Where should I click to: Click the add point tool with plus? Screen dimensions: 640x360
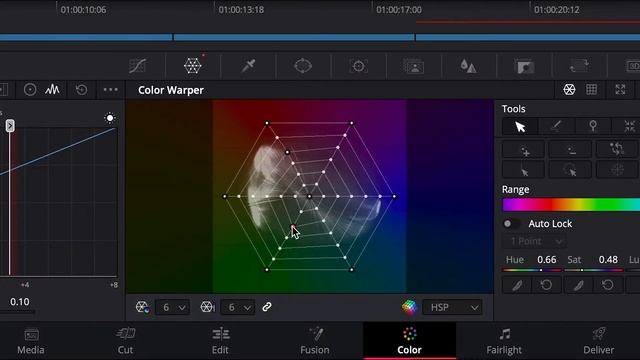523,151
